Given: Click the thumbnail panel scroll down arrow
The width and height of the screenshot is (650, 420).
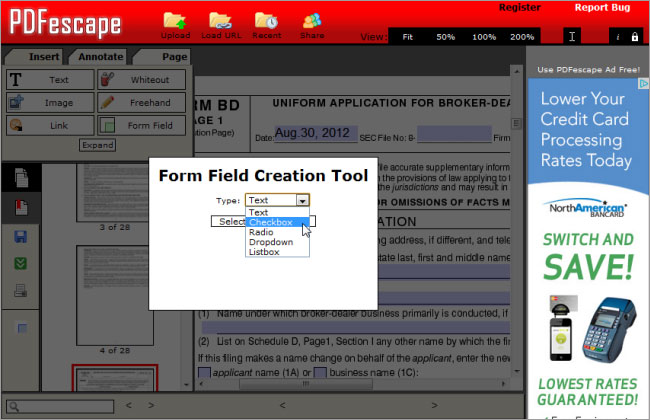Looking at the screenshot, I should click(186, 385).
